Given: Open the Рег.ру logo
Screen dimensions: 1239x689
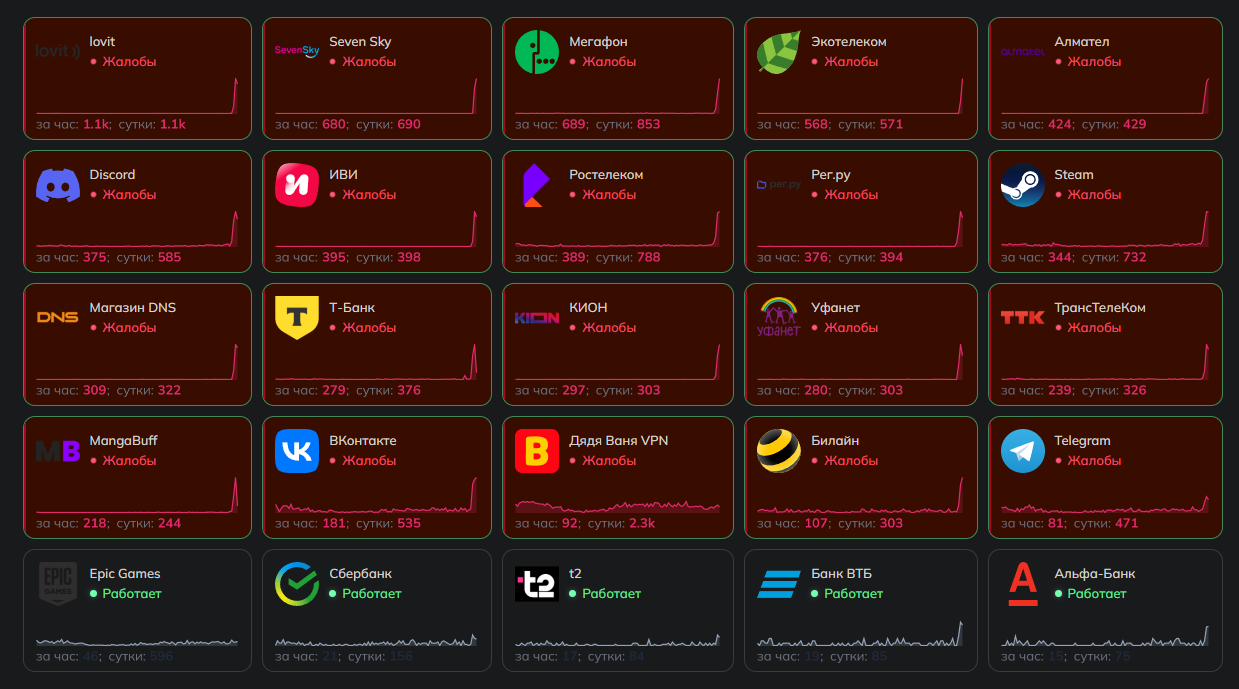Looking at the screenshot, I should coord(779,185).
